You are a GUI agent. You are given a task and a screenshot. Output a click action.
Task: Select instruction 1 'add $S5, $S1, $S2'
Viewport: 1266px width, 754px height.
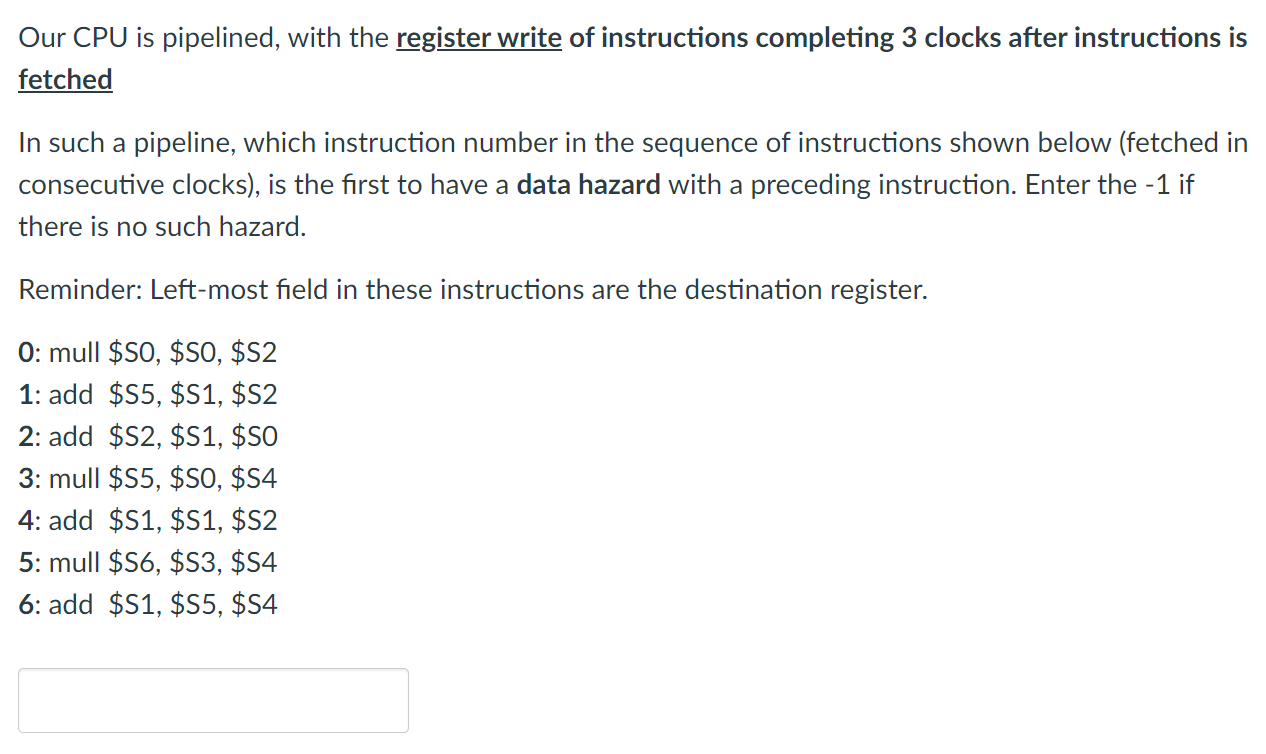point(148,394)
